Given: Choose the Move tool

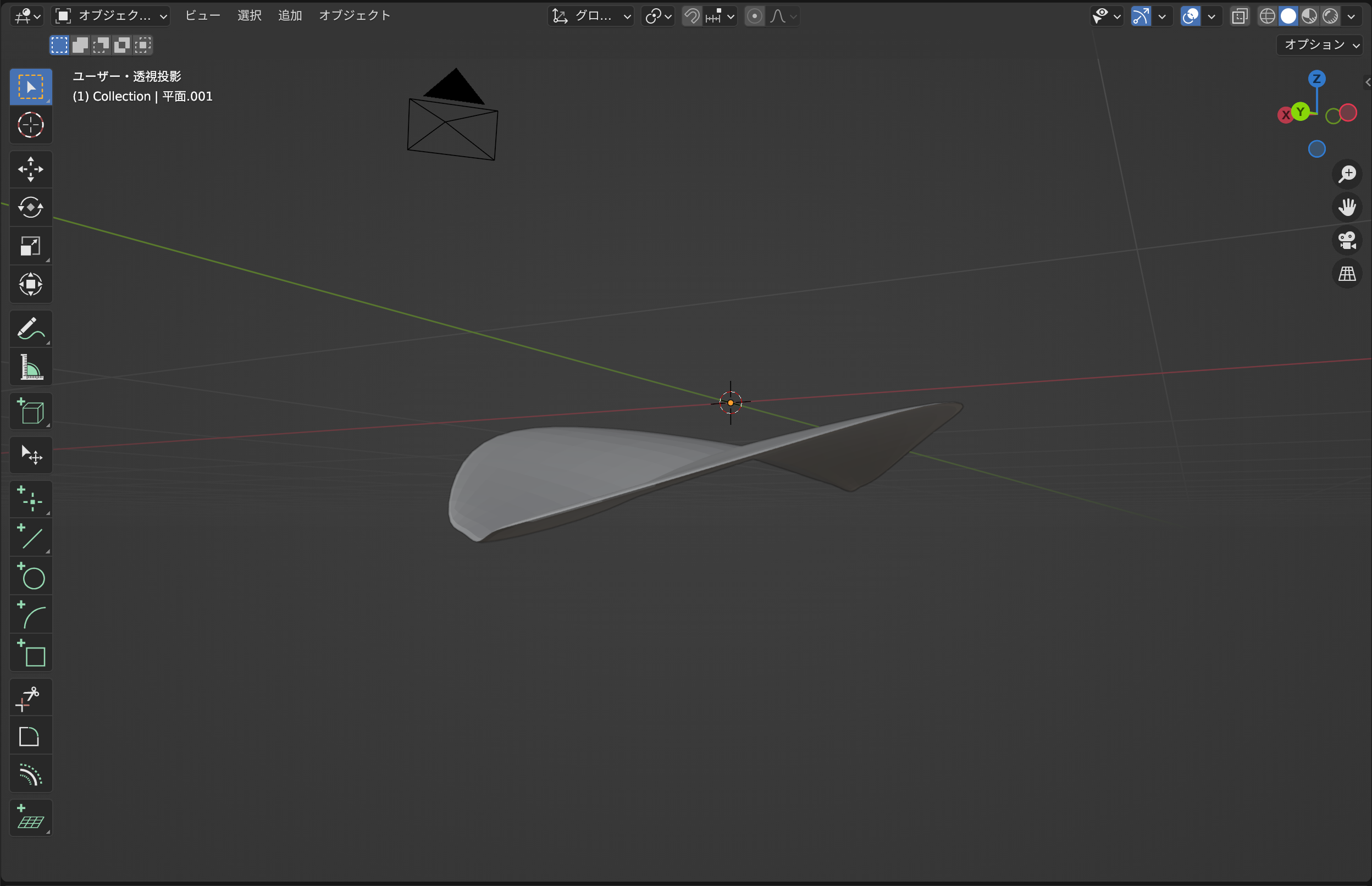Looking at the screenshot, I should [x=30, y=169].
